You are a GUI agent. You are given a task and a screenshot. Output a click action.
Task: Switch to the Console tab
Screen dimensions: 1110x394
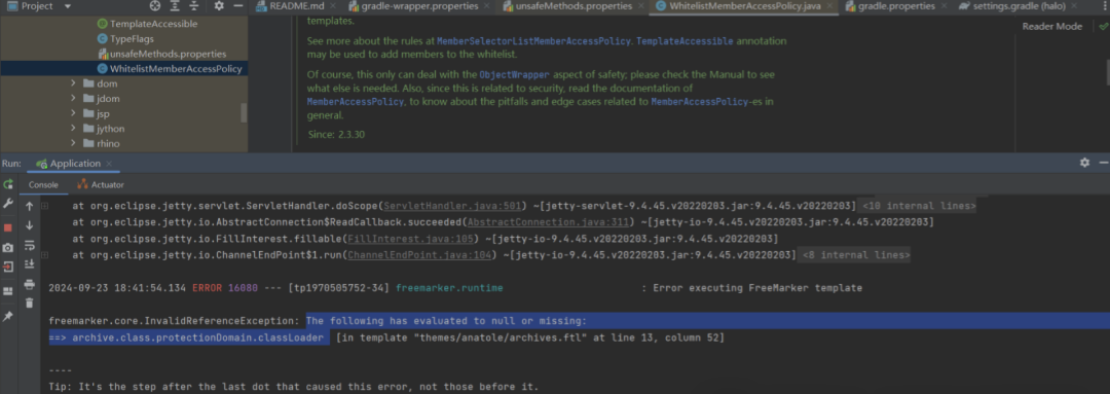(x=43, y=185)
